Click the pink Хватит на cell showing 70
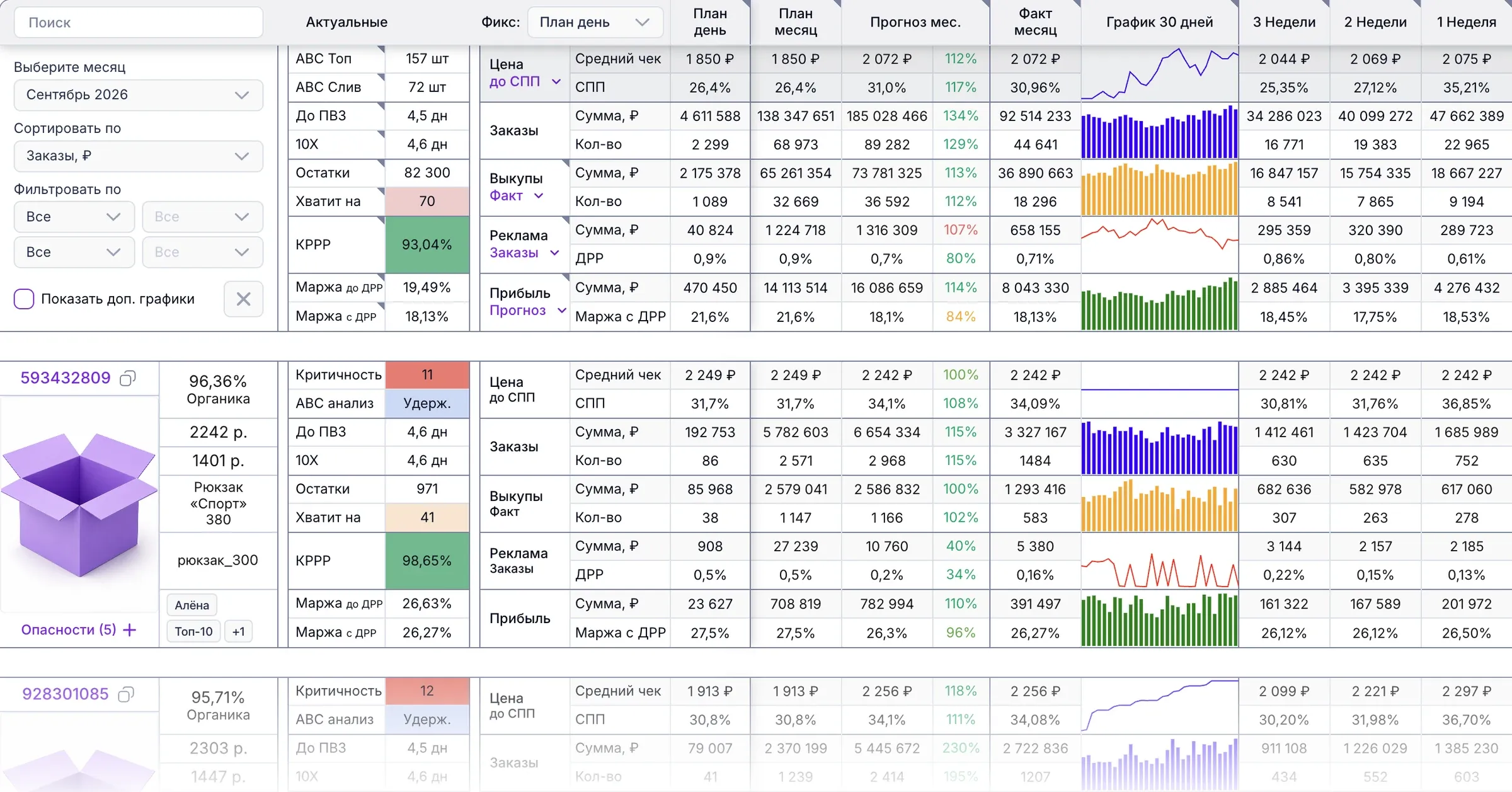The image size is (1512, 792). (427, 201)
